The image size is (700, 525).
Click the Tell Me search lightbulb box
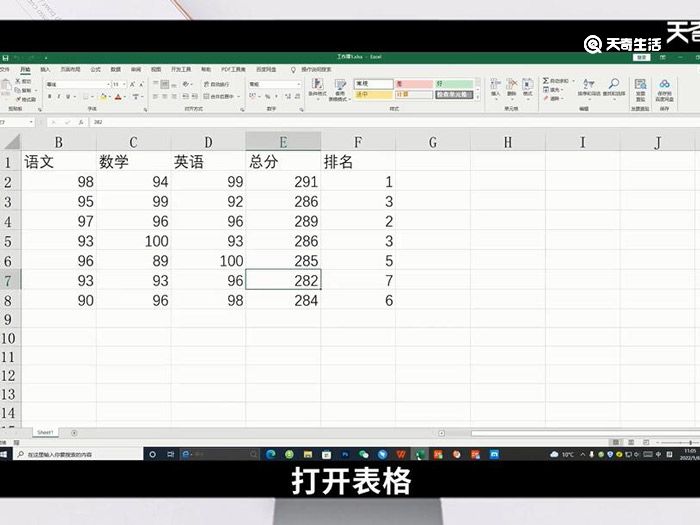[x=311, y=70]
